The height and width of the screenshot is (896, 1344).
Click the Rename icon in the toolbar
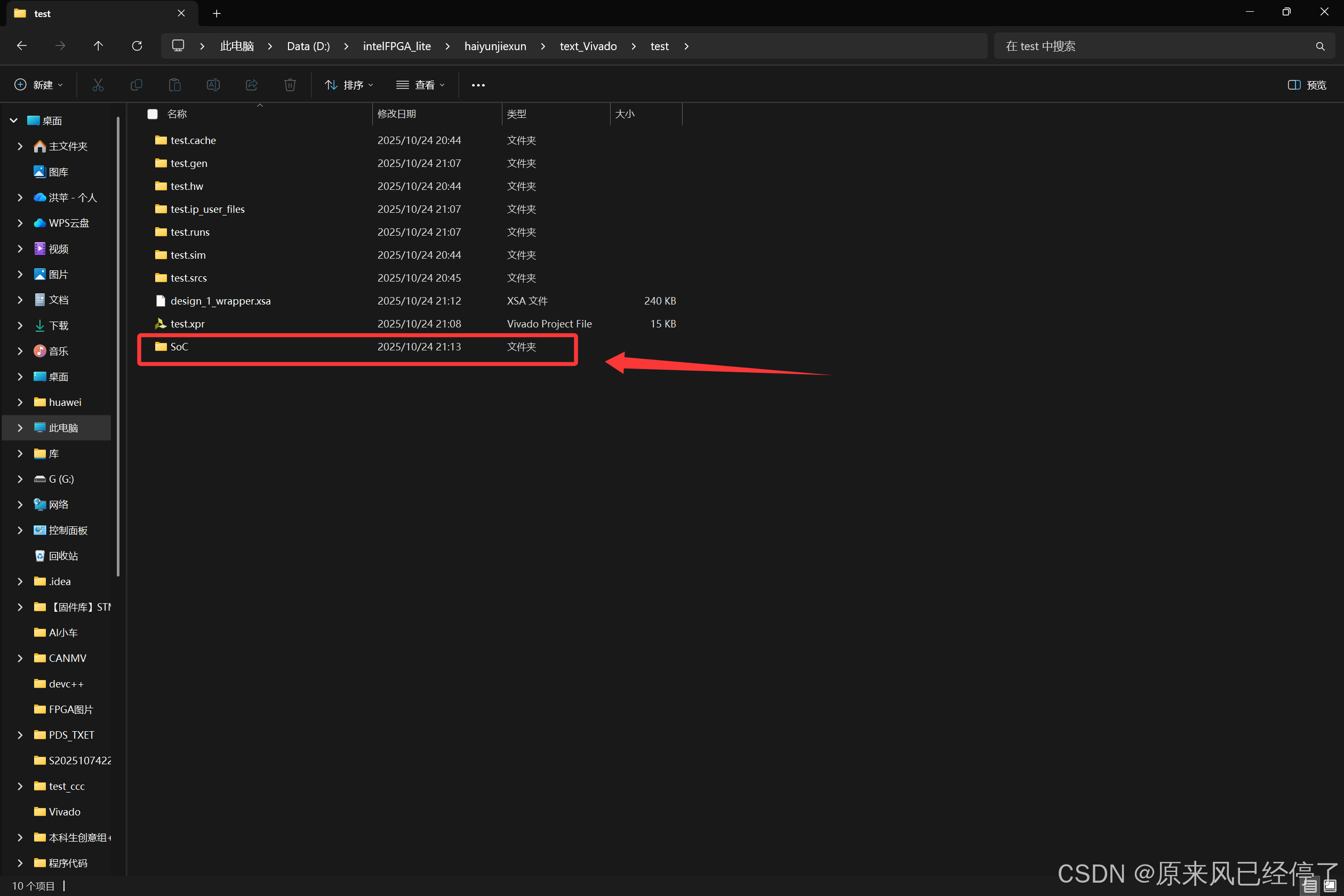click(213, 85)
